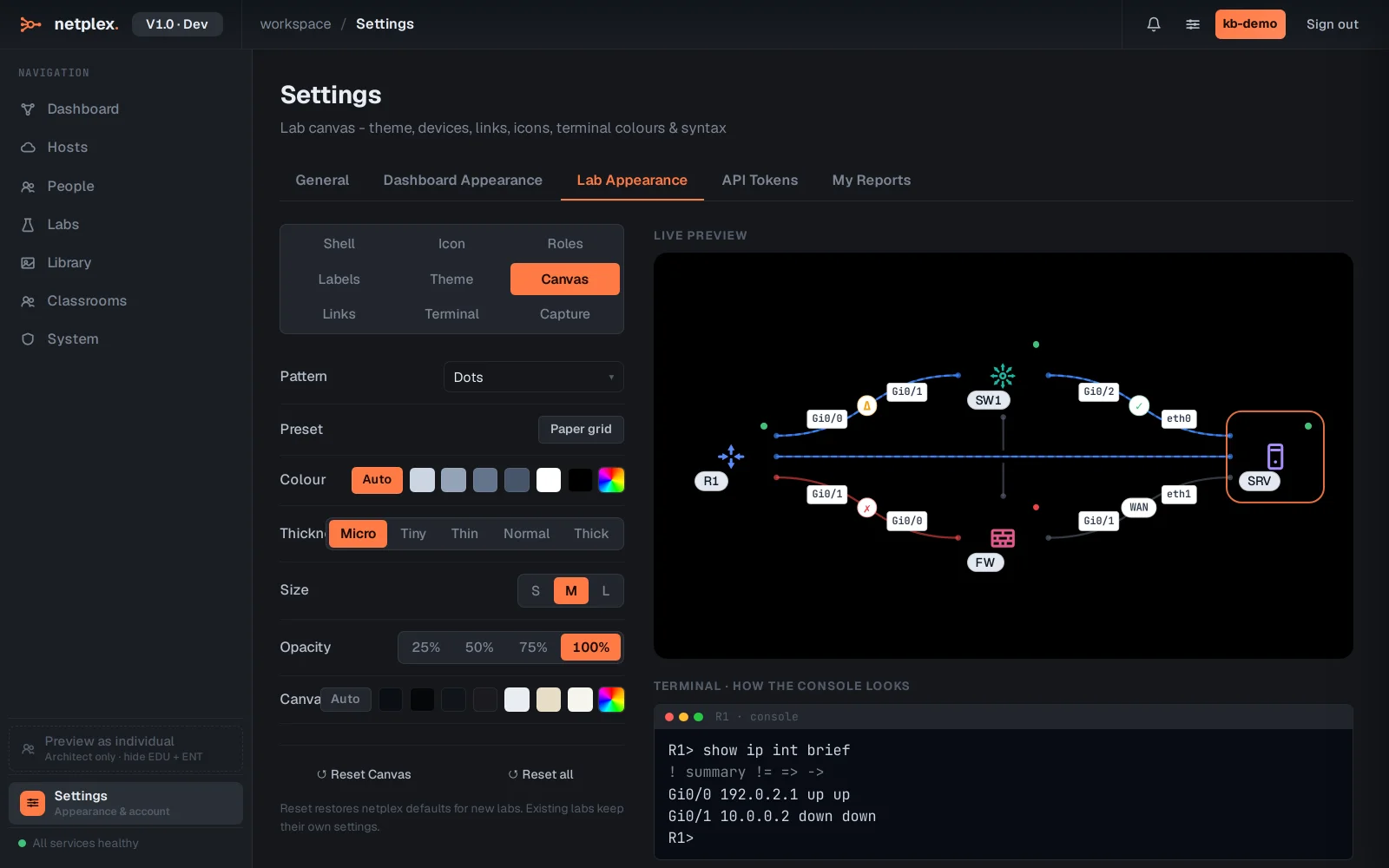Viewport: 1389px width, 868px height.
Task: Set opacity to 100%
Action: click(x=591, y=648)
